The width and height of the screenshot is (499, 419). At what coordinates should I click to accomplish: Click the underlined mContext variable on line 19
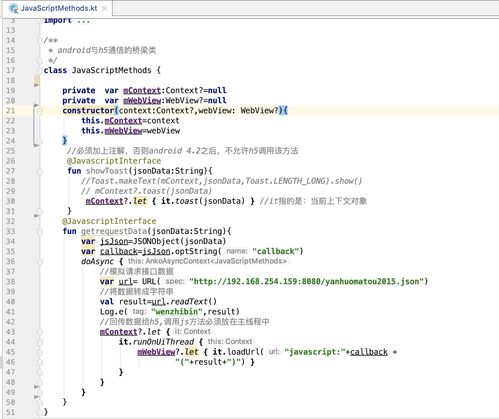click(x=142, y=91)
